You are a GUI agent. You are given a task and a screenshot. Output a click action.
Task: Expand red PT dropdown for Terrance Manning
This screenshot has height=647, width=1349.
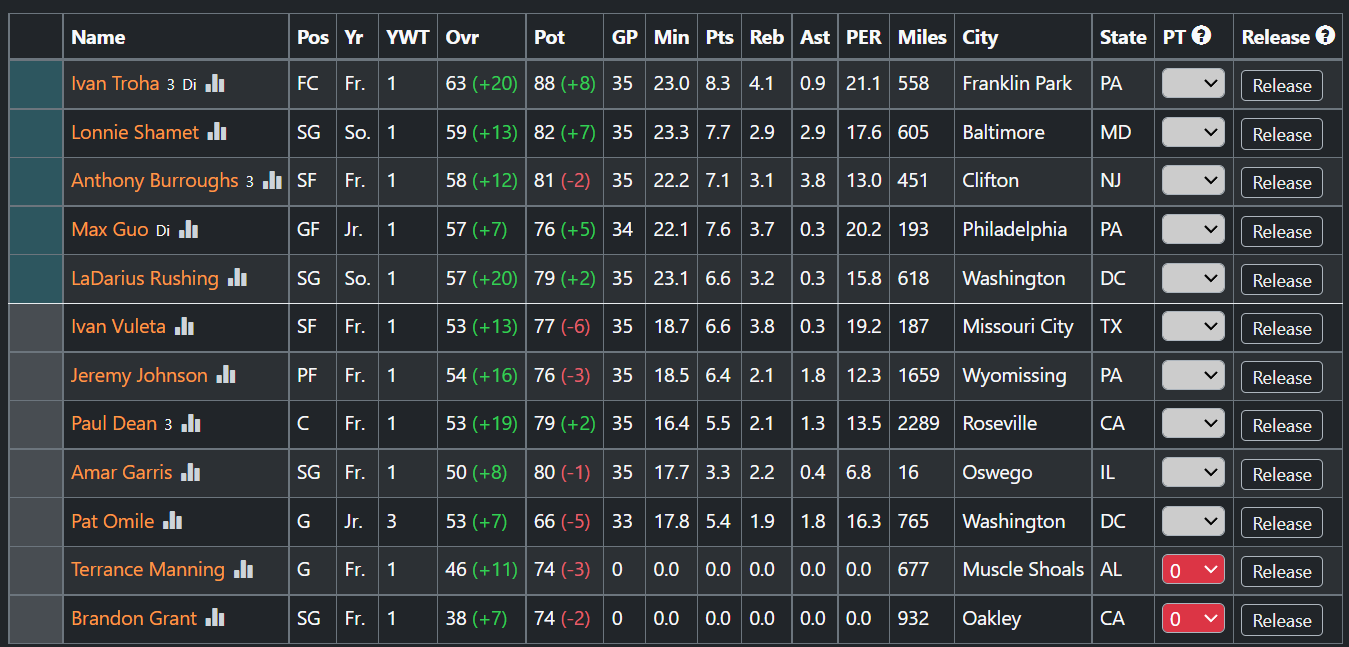(x=1193, y=571)
